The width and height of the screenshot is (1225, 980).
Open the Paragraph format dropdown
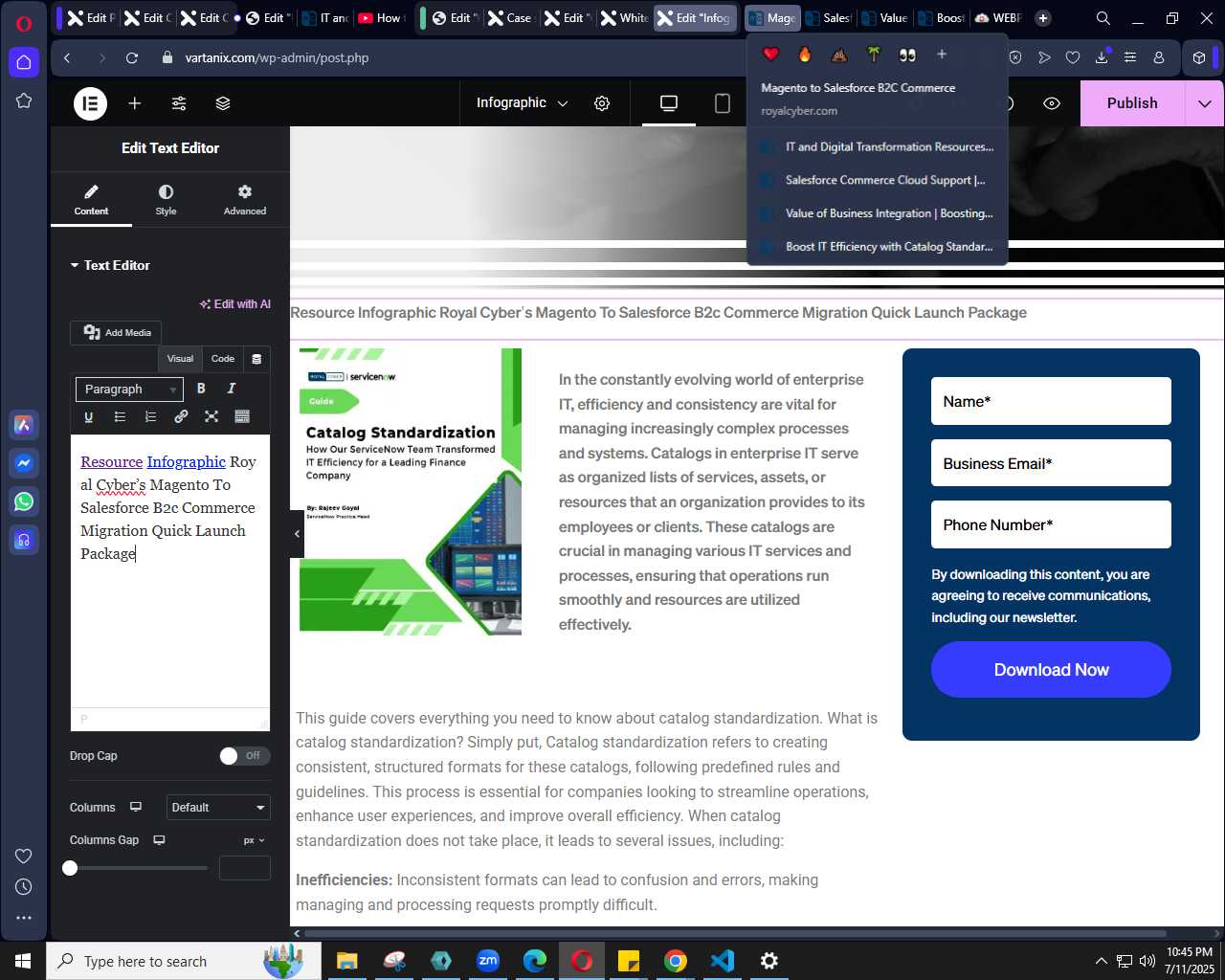[x=129, y=390]
